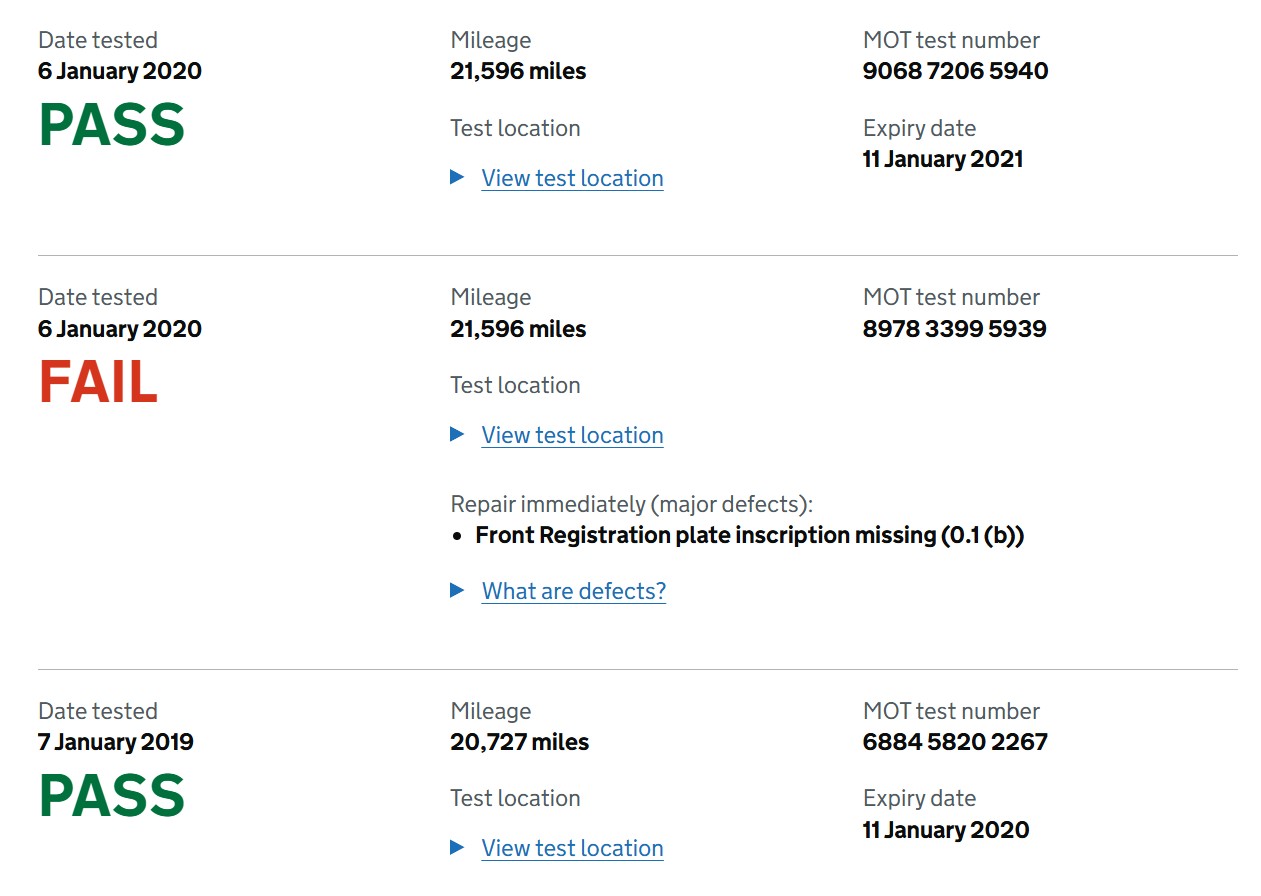Click the green PASS result dated 7 January 2019
Screen dimensions: 1261x896
[112, 795]
